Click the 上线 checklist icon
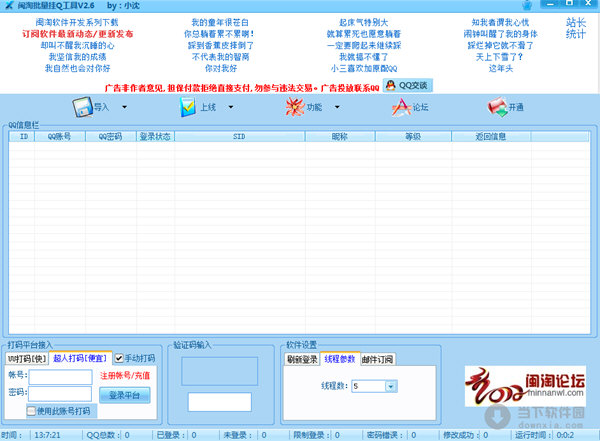600x441 pixels. [x=188, y=107]
